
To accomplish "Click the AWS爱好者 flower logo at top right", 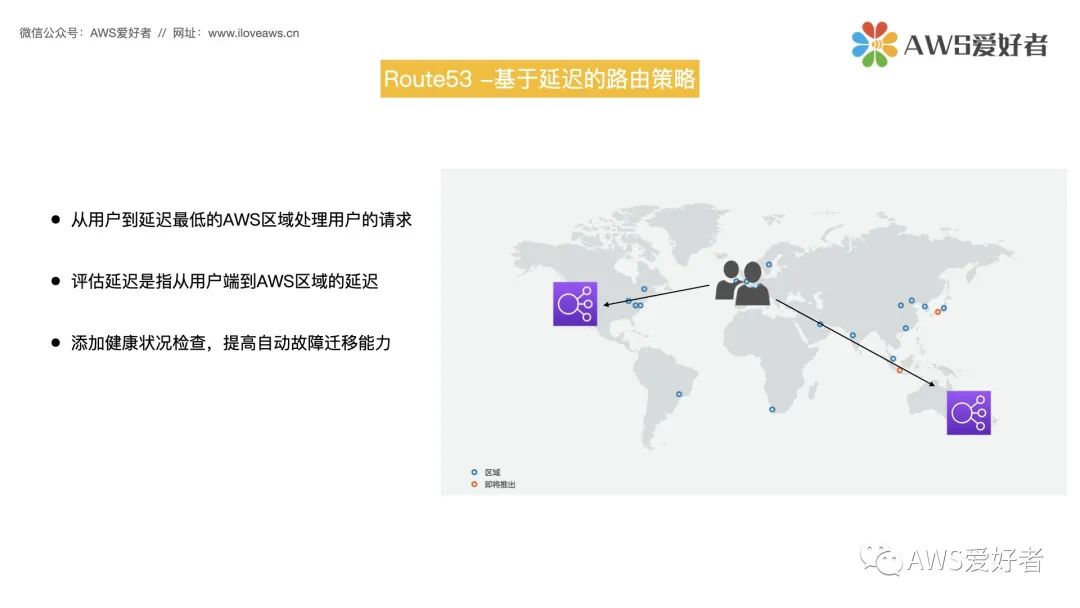I will pyautogui.click(x=874, y=44).
